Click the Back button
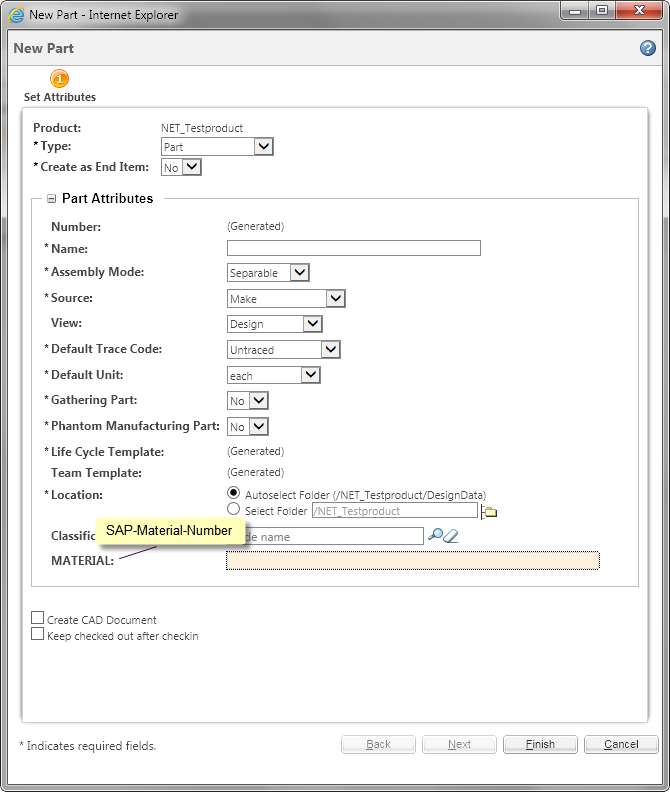 click(378, 744)
